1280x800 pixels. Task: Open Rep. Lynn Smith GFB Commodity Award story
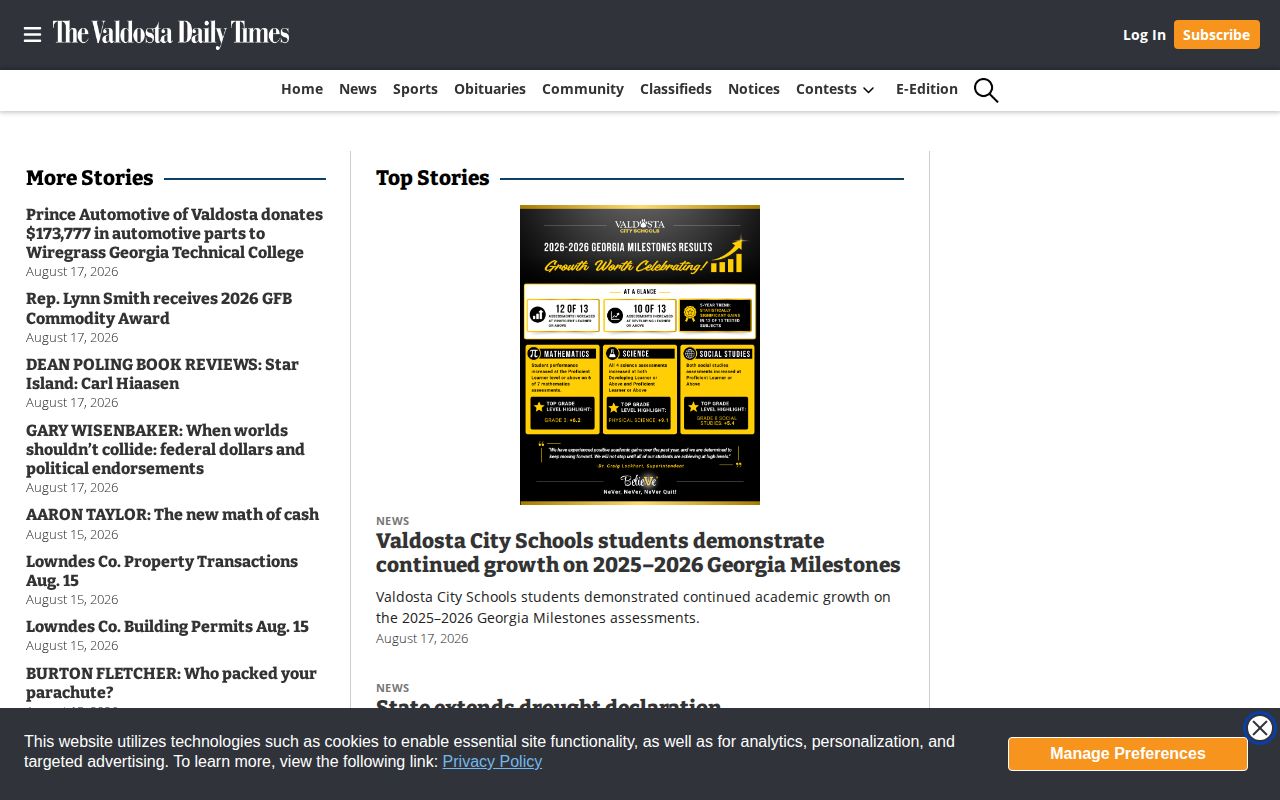[159, 308]
